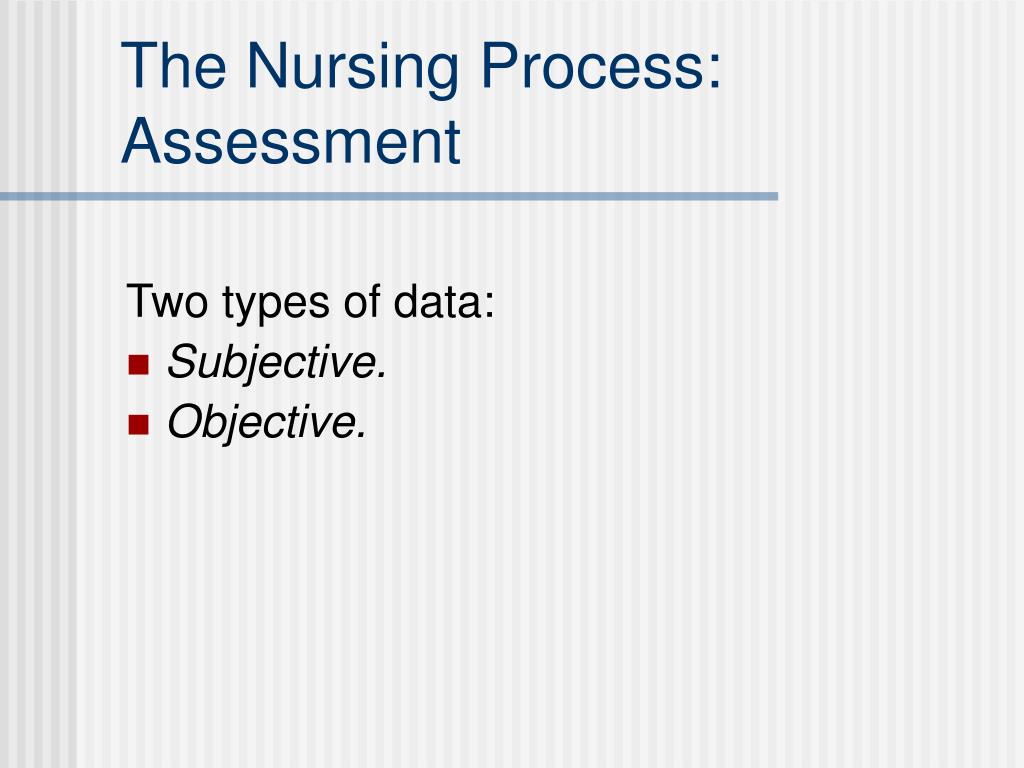
Task: Click the colon after "Process" in title
Action: (714, 73)
